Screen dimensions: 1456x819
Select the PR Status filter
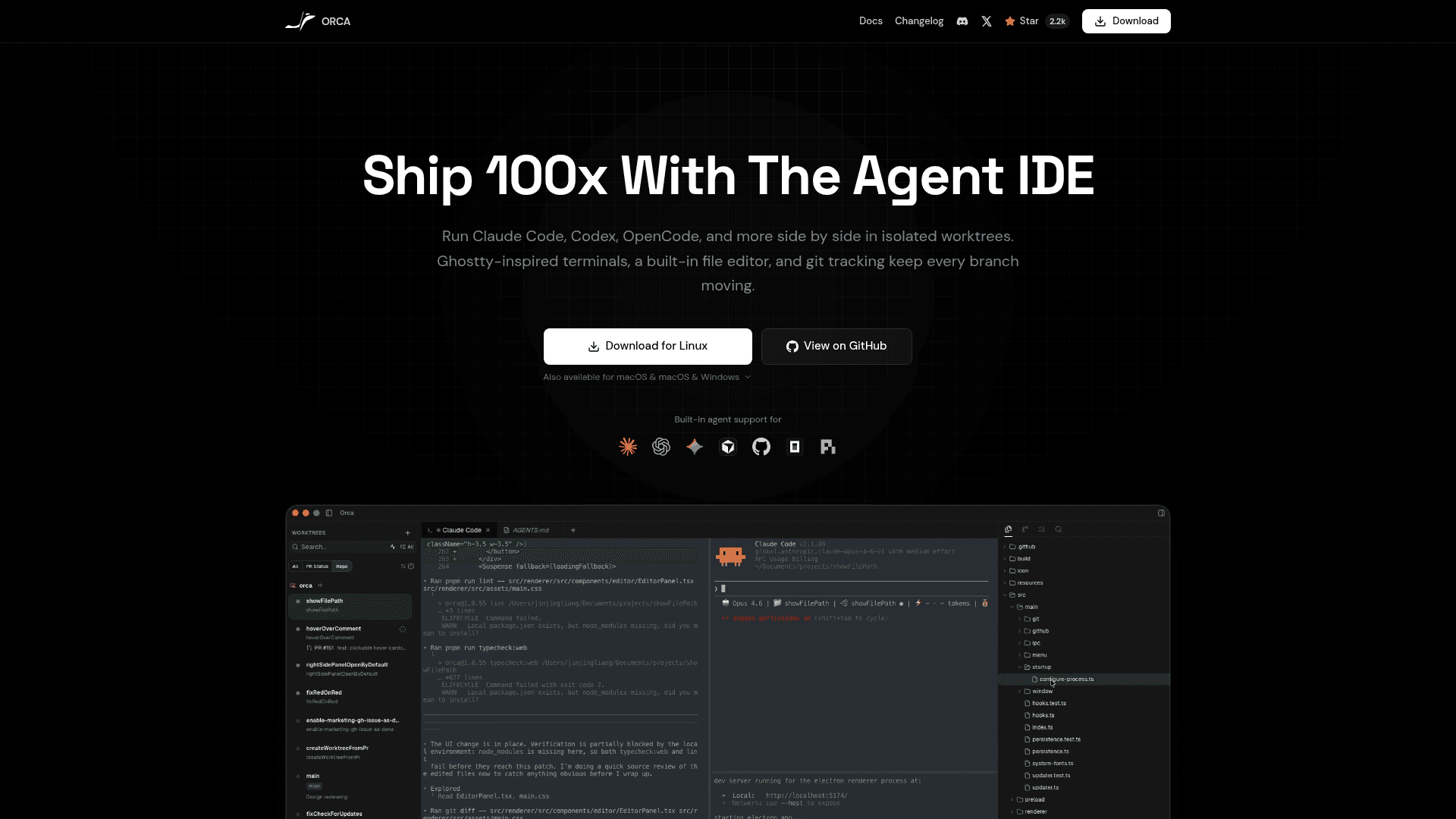pyautogui.click(x=317, y=566)
